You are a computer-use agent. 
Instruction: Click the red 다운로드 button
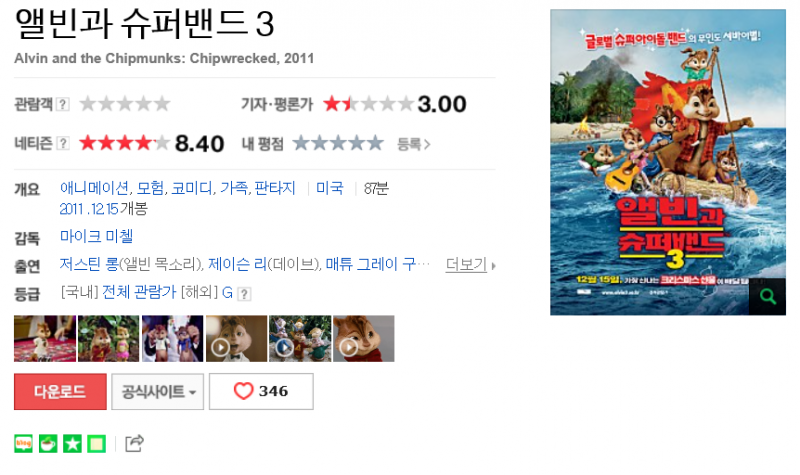tap(60, 391)
